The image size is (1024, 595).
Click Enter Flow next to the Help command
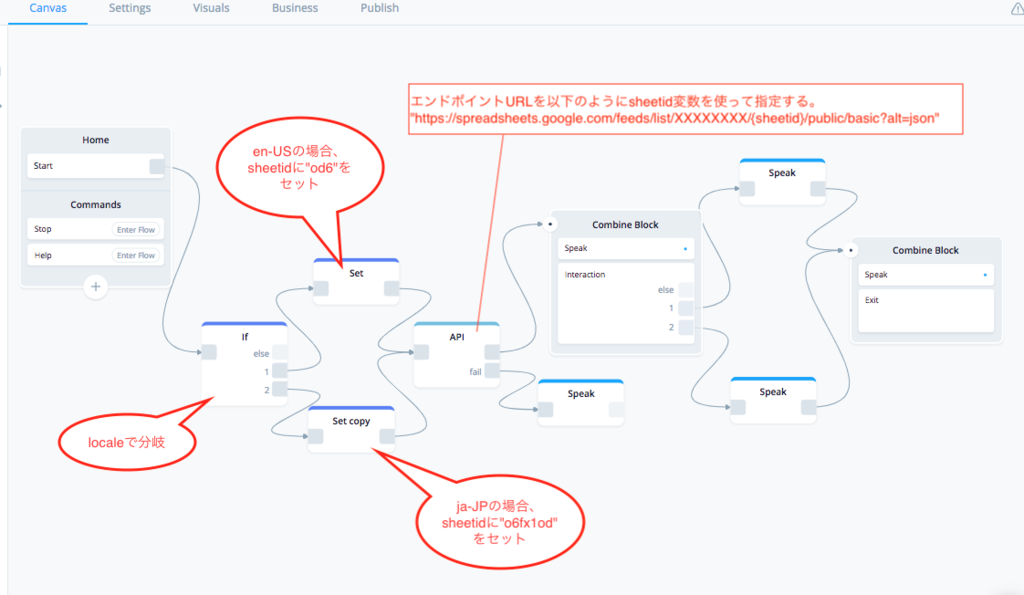(137, 255)
